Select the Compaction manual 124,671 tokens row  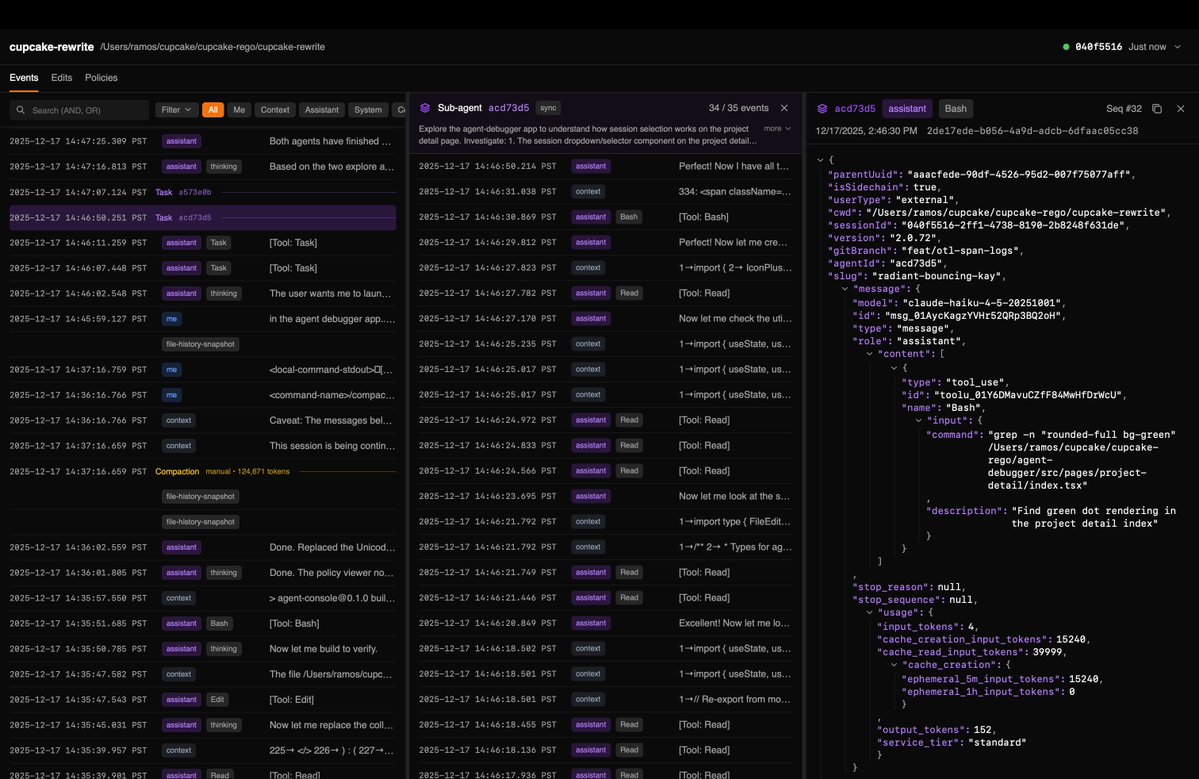click(203, 472)
